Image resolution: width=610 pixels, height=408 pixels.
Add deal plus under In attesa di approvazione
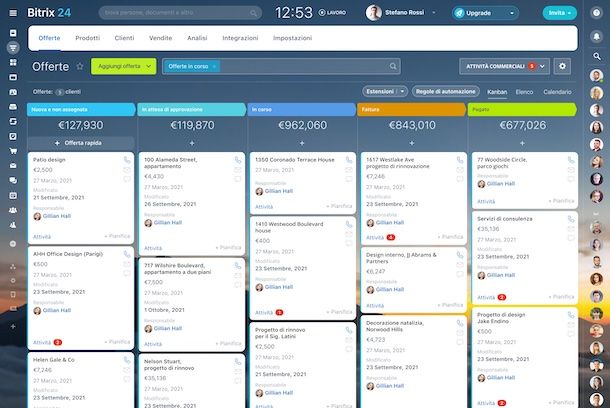[x=192, y=144]
